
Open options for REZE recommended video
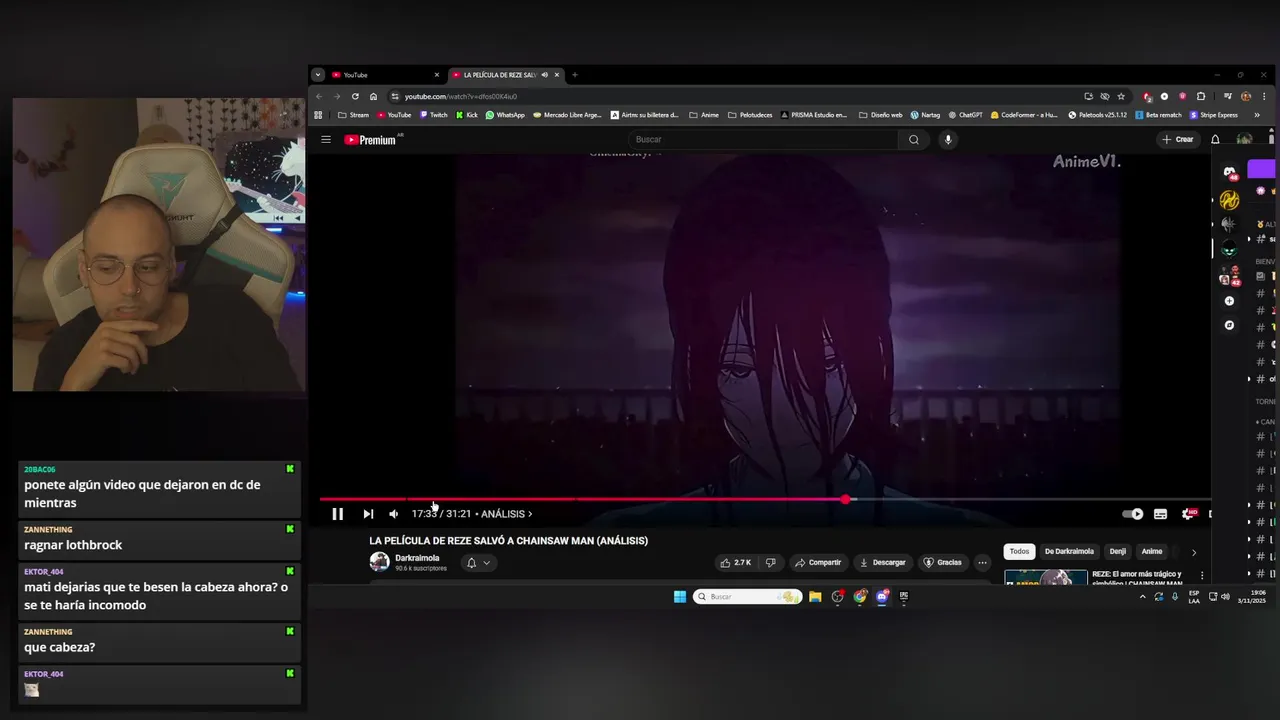click(x=1201, y=576)
